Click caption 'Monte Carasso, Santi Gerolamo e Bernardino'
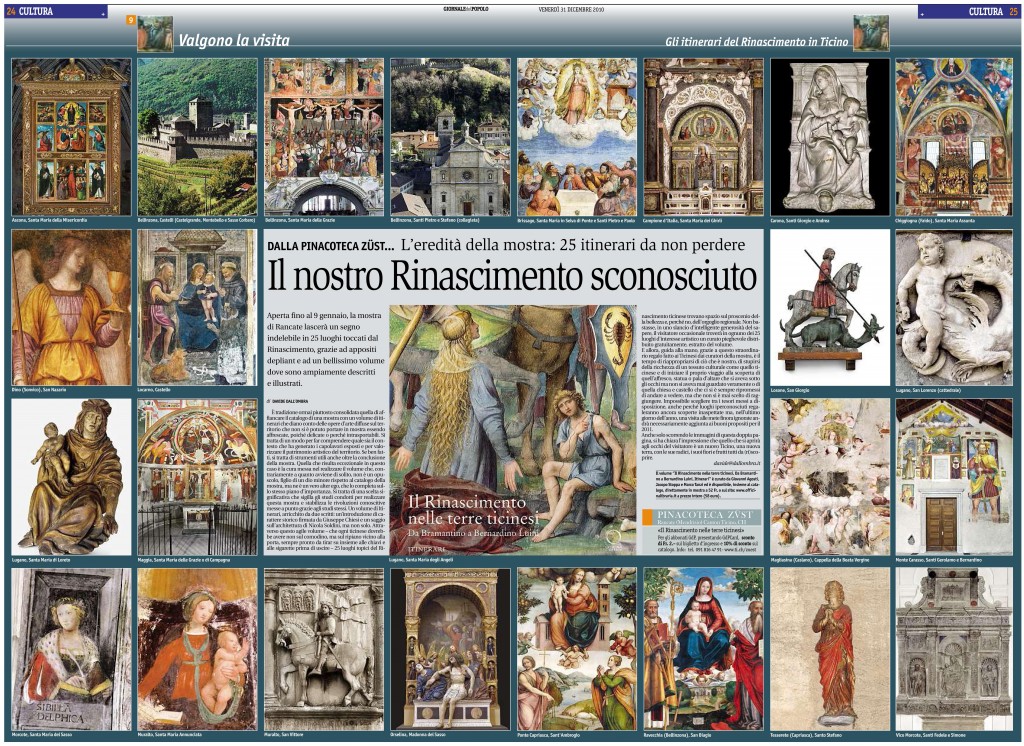The width and height of the screenshot is (1024, 746). coord(938,560)
